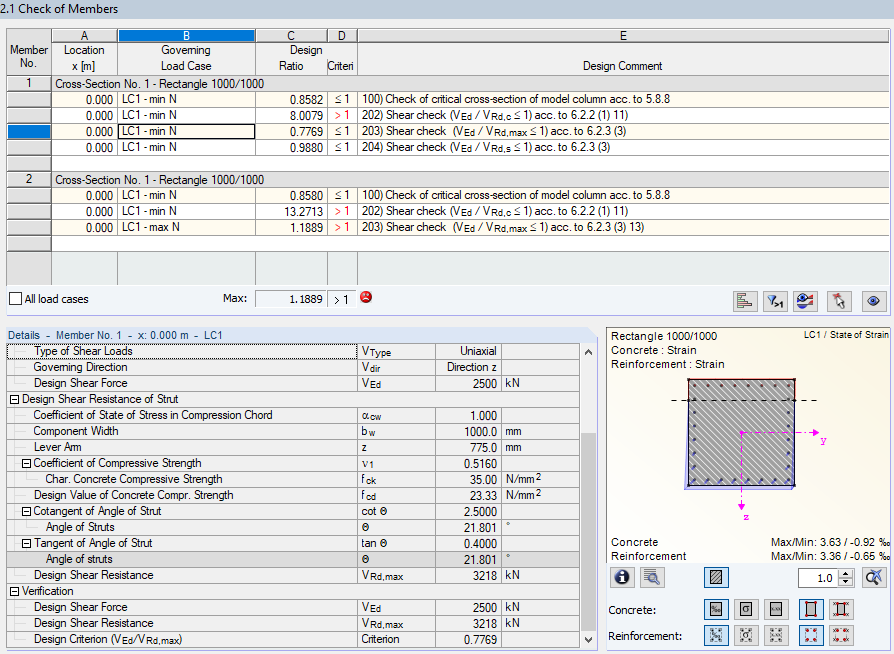Image resolution: width=894 pixels, height=654 pixels.
Task: Click the Char. Concrete Compressive Strength row
Action: pos(293,479)
